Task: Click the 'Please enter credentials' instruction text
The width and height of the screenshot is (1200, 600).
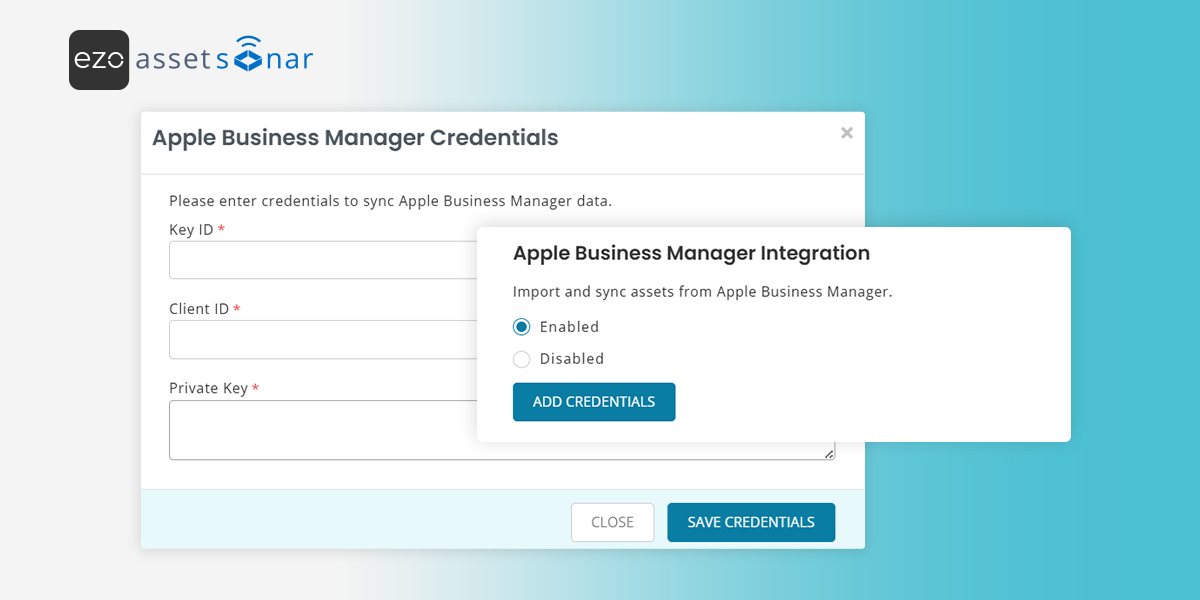Action: tap(390, 201)
